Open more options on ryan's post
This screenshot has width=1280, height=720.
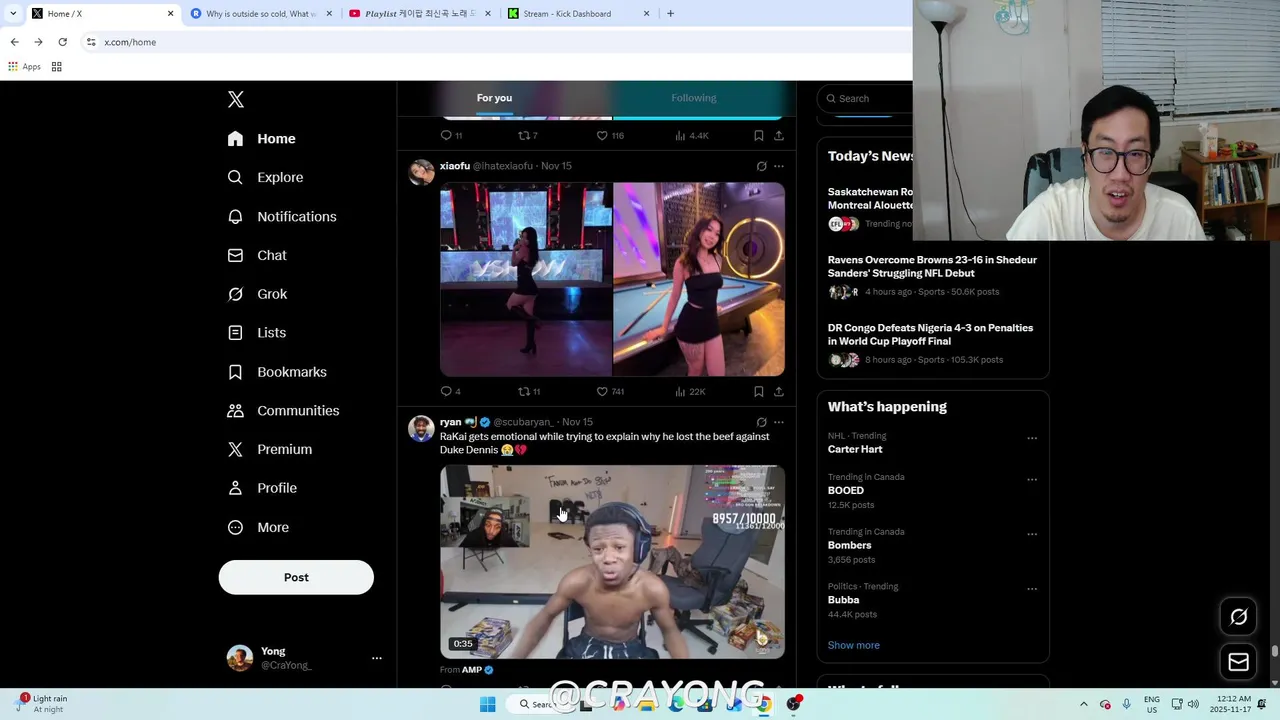779,422
